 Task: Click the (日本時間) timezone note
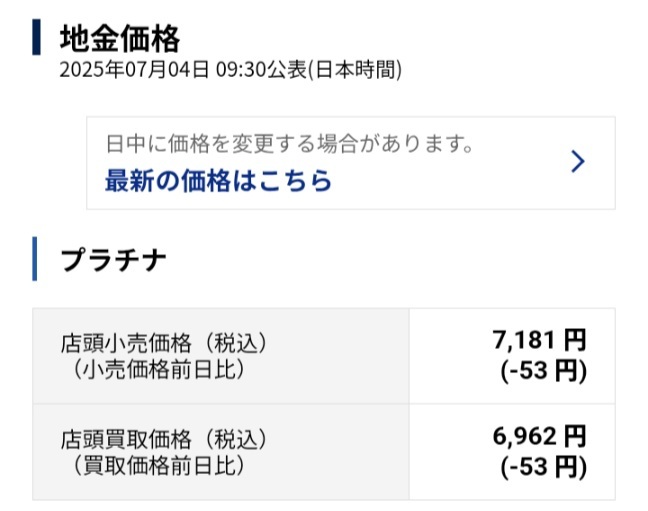[355, 69]
